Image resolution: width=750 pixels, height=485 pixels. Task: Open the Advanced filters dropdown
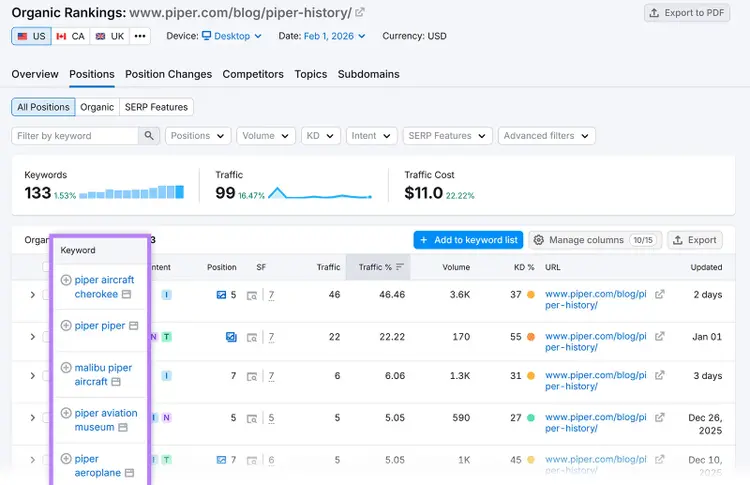pyautogui.click(x=546, y=136)
